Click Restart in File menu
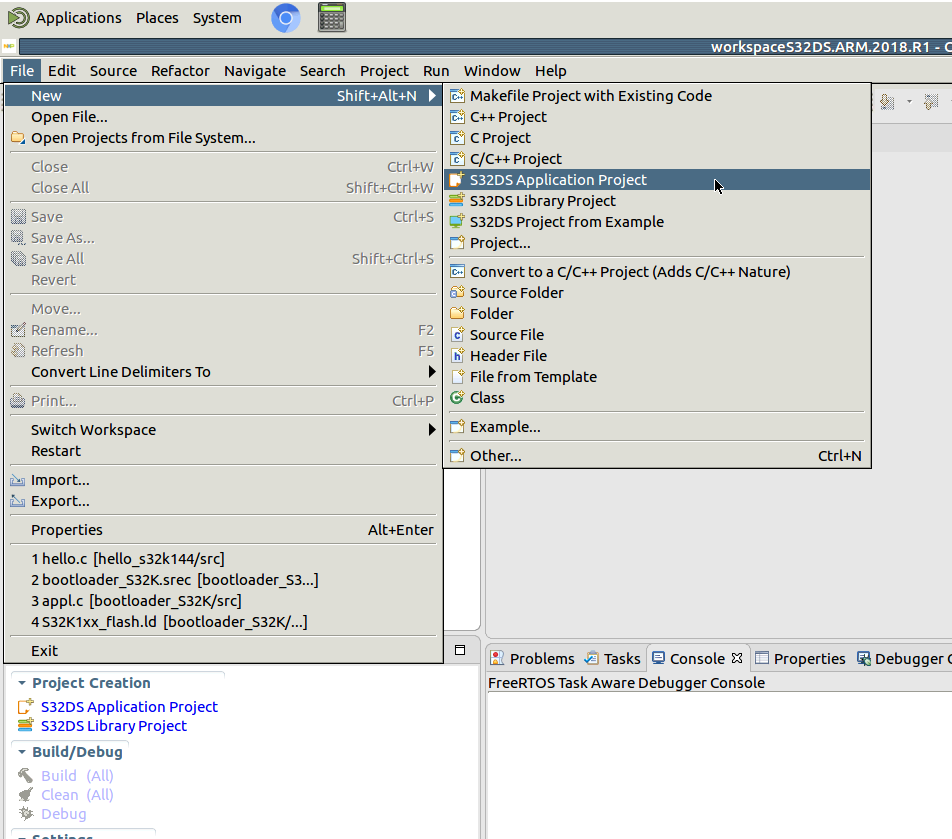The height and width of the screenshot is (839, 952). coord(223,451)
